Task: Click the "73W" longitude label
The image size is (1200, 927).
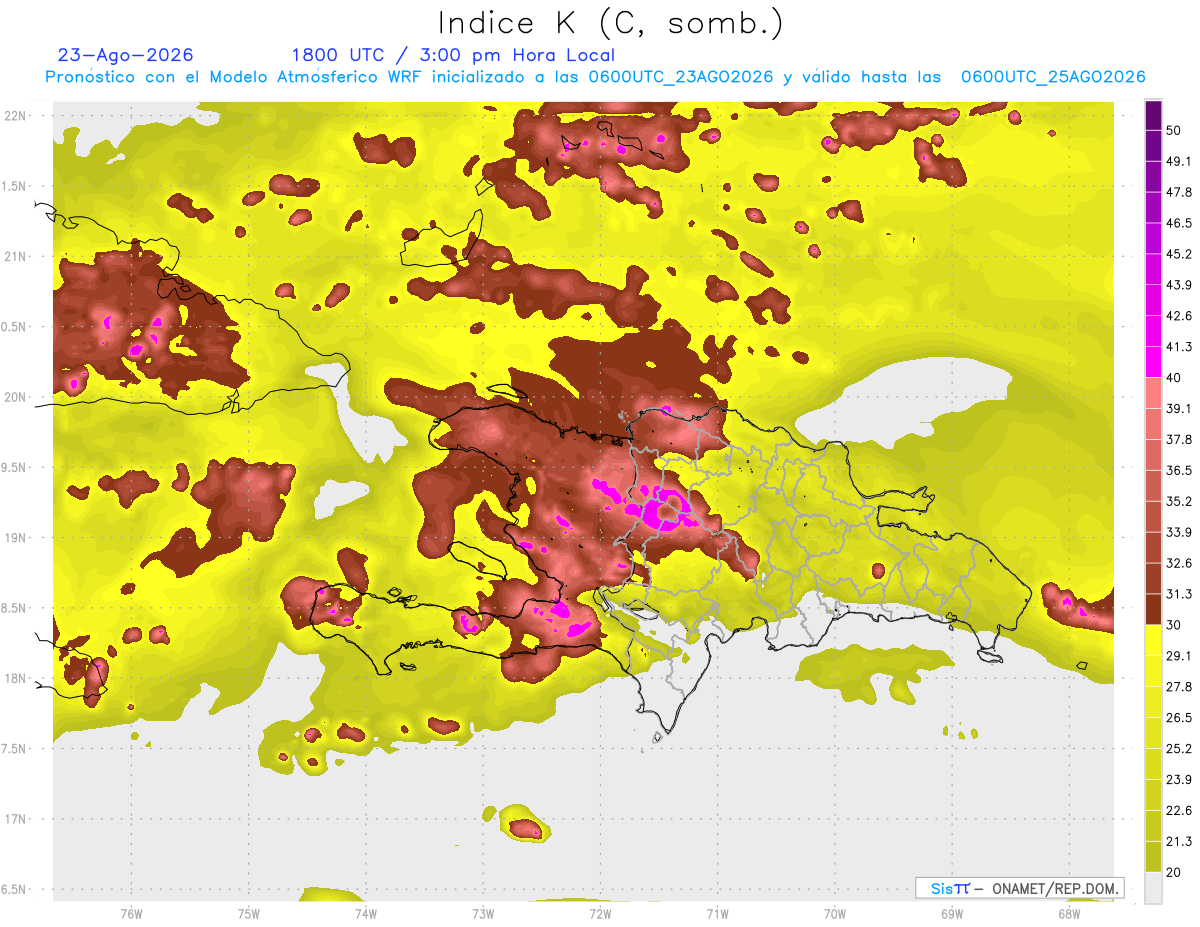Action: 483,913
